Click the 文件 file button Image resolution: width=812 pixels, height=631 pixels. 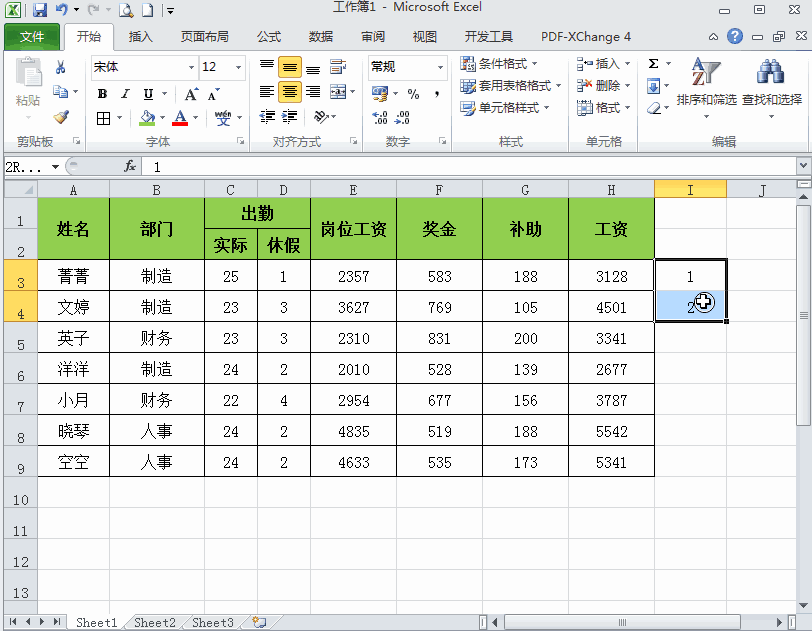(32, 37)
